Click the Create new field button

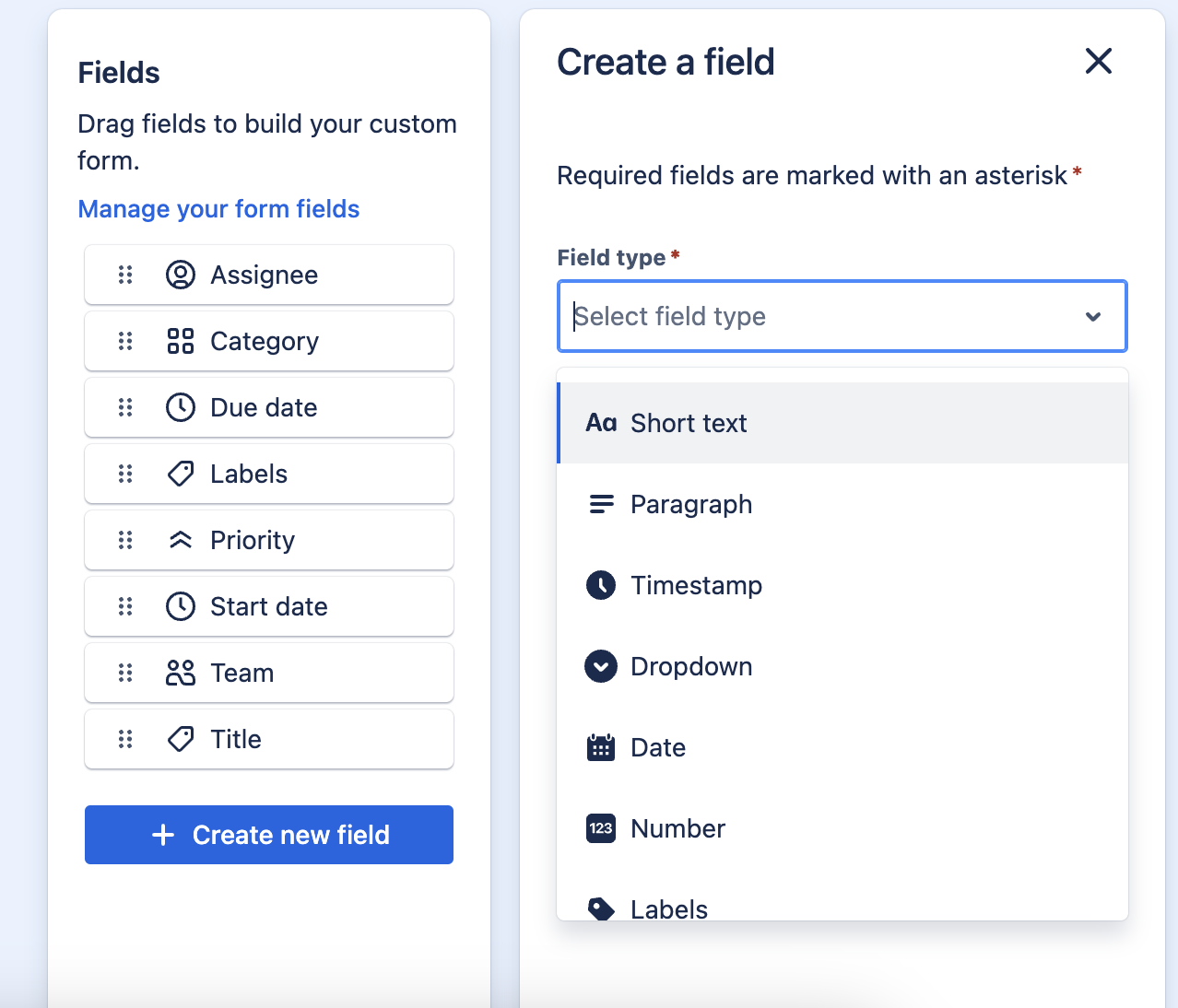click(269, 835)
